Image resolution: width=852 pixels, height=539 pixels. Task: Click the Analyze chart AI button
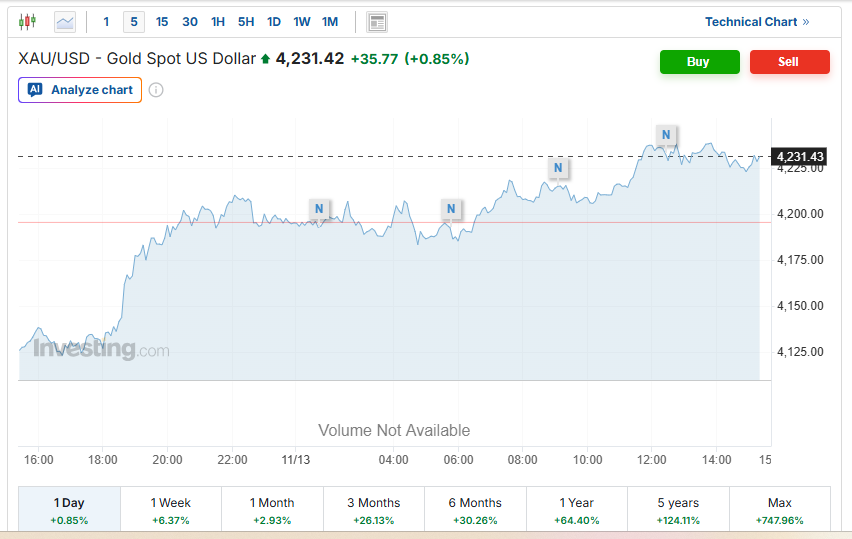point(80,90)
